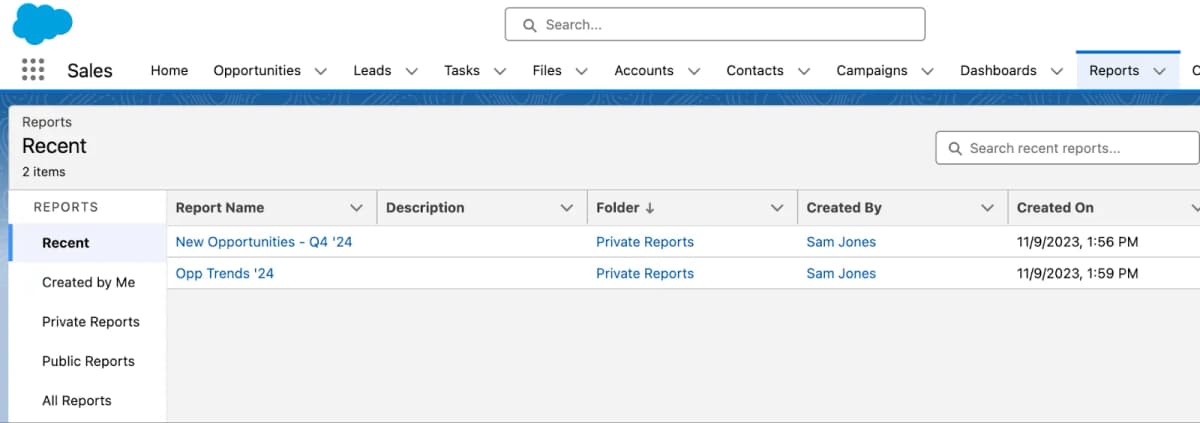Expand the Dashboards tab dropdown chevron
The height and width of the screenshot is (423, 1200).
[1057, 71]
